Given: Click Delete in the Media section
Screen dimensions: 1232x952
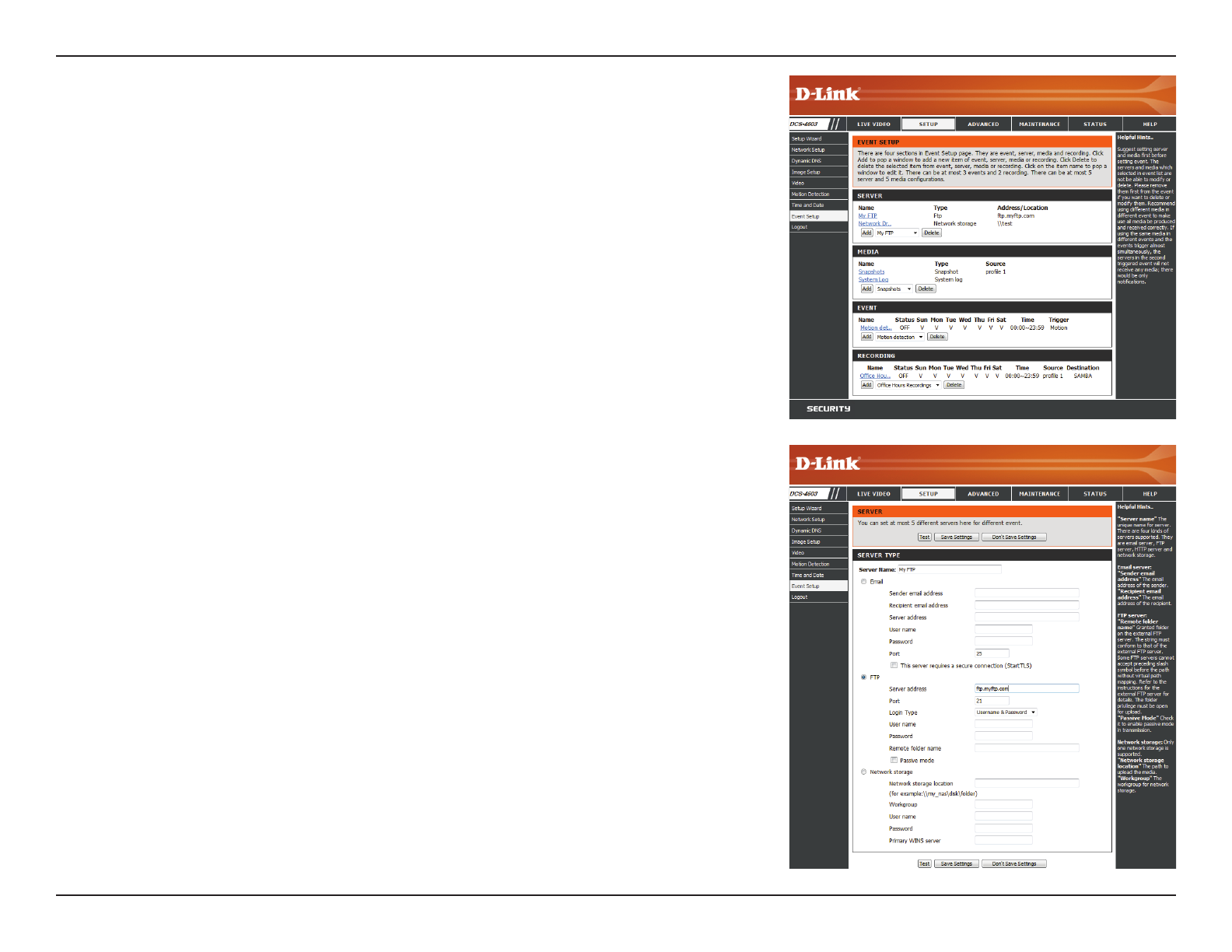Looking at the screenshot, I should [925, 289].
